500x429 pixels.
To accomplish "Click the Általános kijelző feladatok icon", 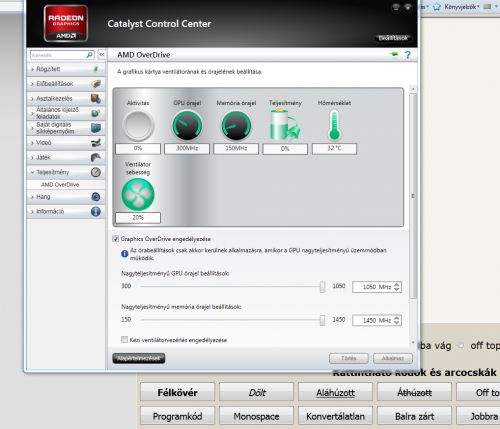I will 96,113.
